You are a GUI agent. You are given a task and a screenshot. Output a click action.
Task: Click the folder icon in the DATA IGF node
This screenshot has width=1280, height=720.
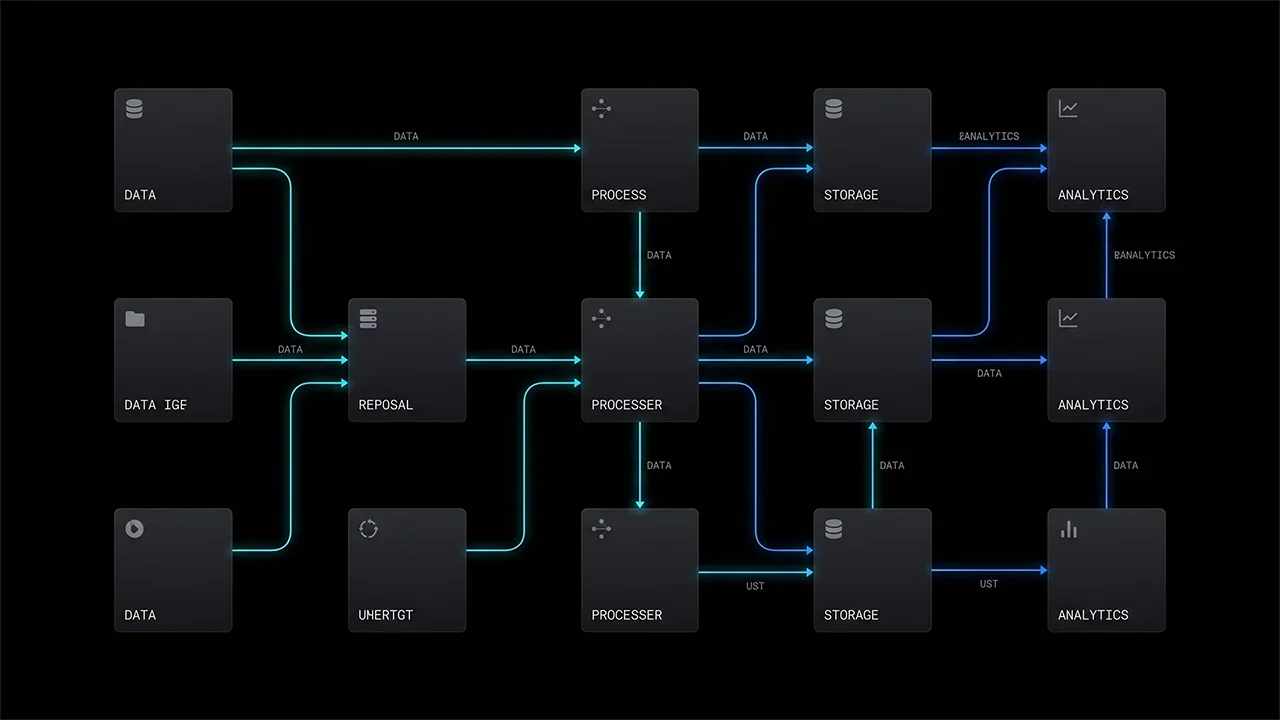click(x=134, y=319)
